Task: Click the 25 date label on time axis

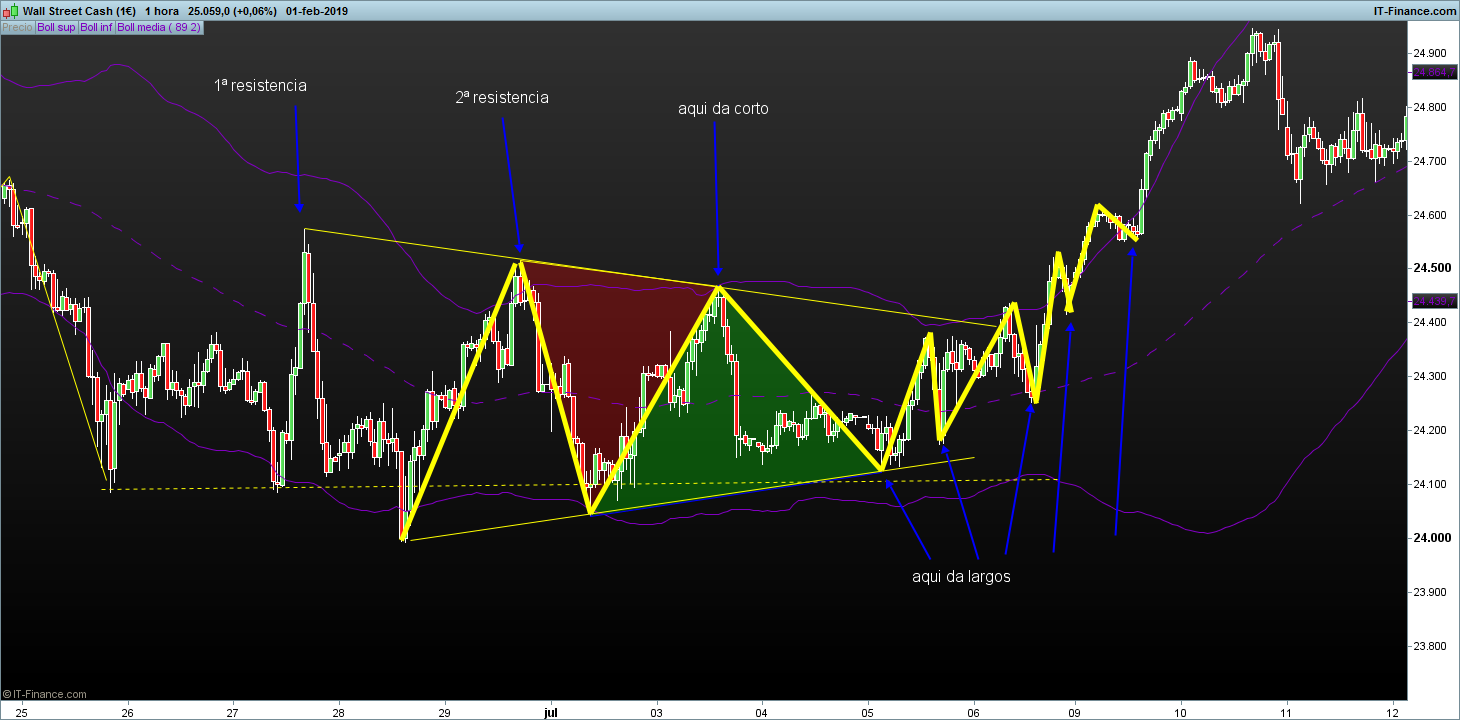Action: click(x=22, y=713)
